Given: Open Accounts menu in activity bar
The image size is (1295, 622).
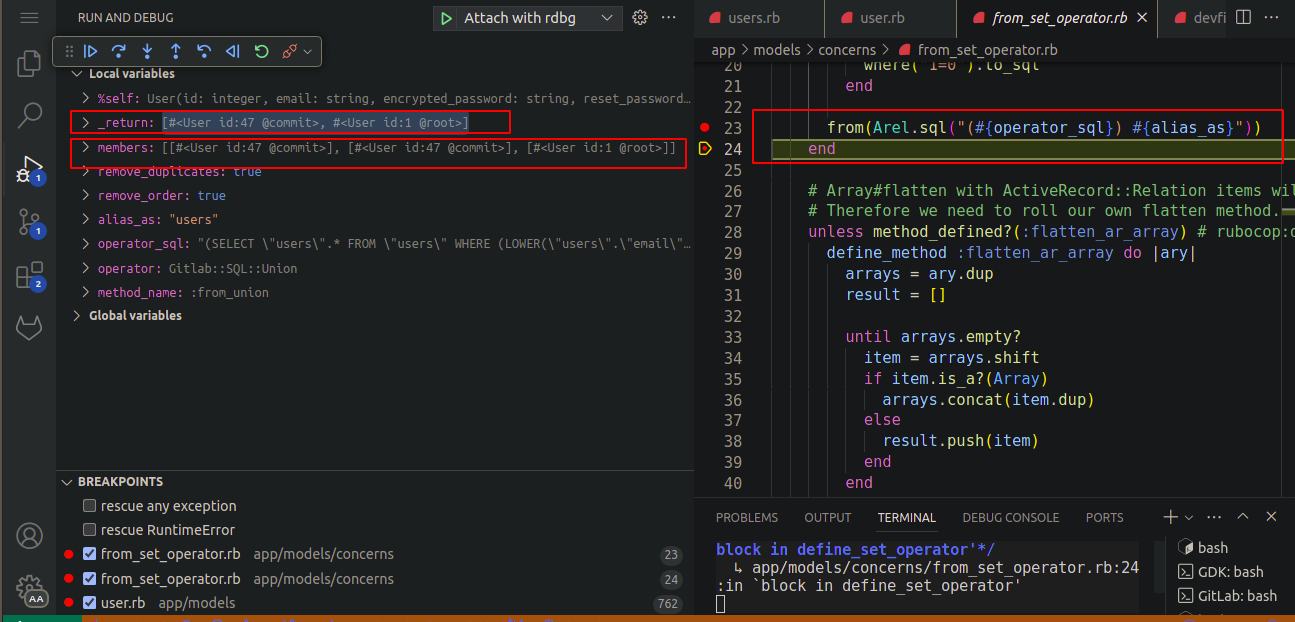Looking at the screenshot, I should coord(29,536).
